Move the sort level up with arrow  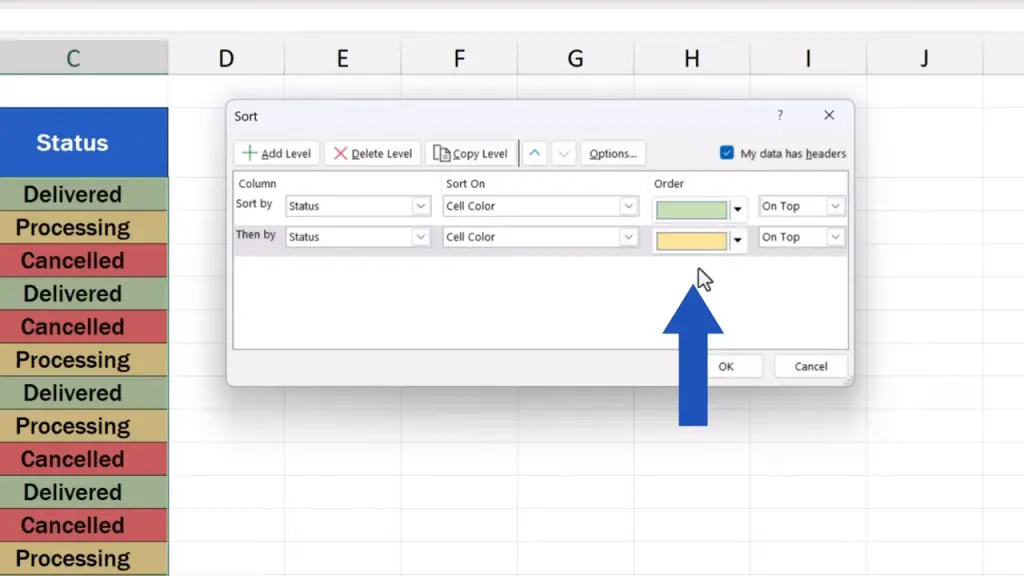(535, 154)
